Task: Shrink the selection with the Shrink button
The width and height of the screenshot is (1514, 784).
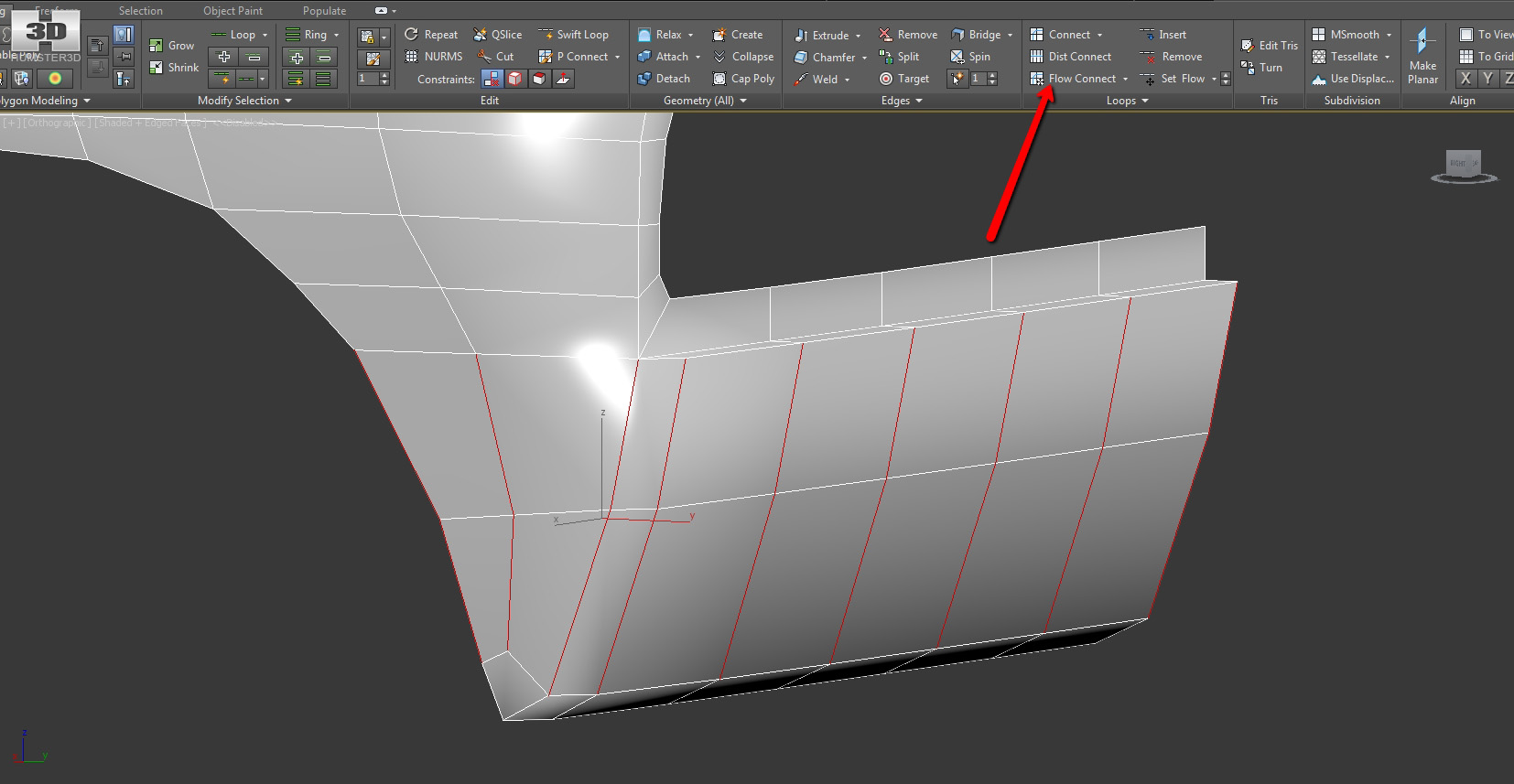Action: pyautogui.click(x=174, y=68)
